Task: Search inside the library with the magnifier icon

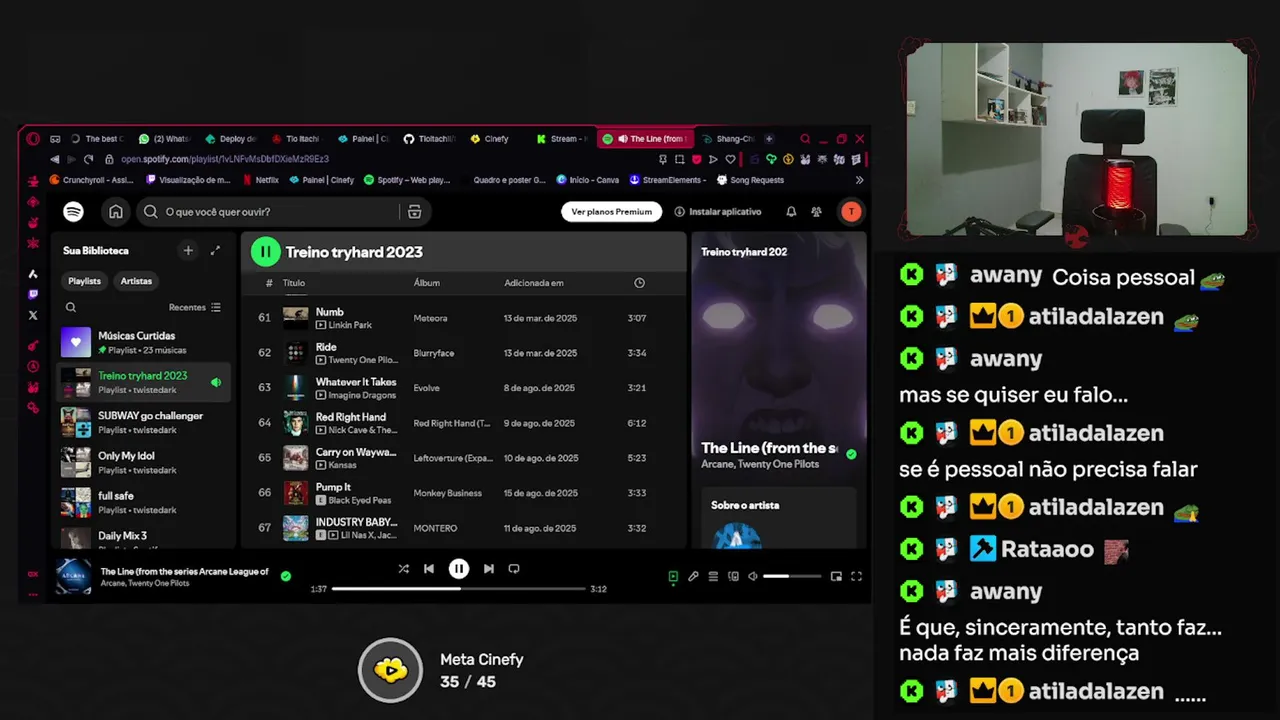Action: click(x=71, y=308)
